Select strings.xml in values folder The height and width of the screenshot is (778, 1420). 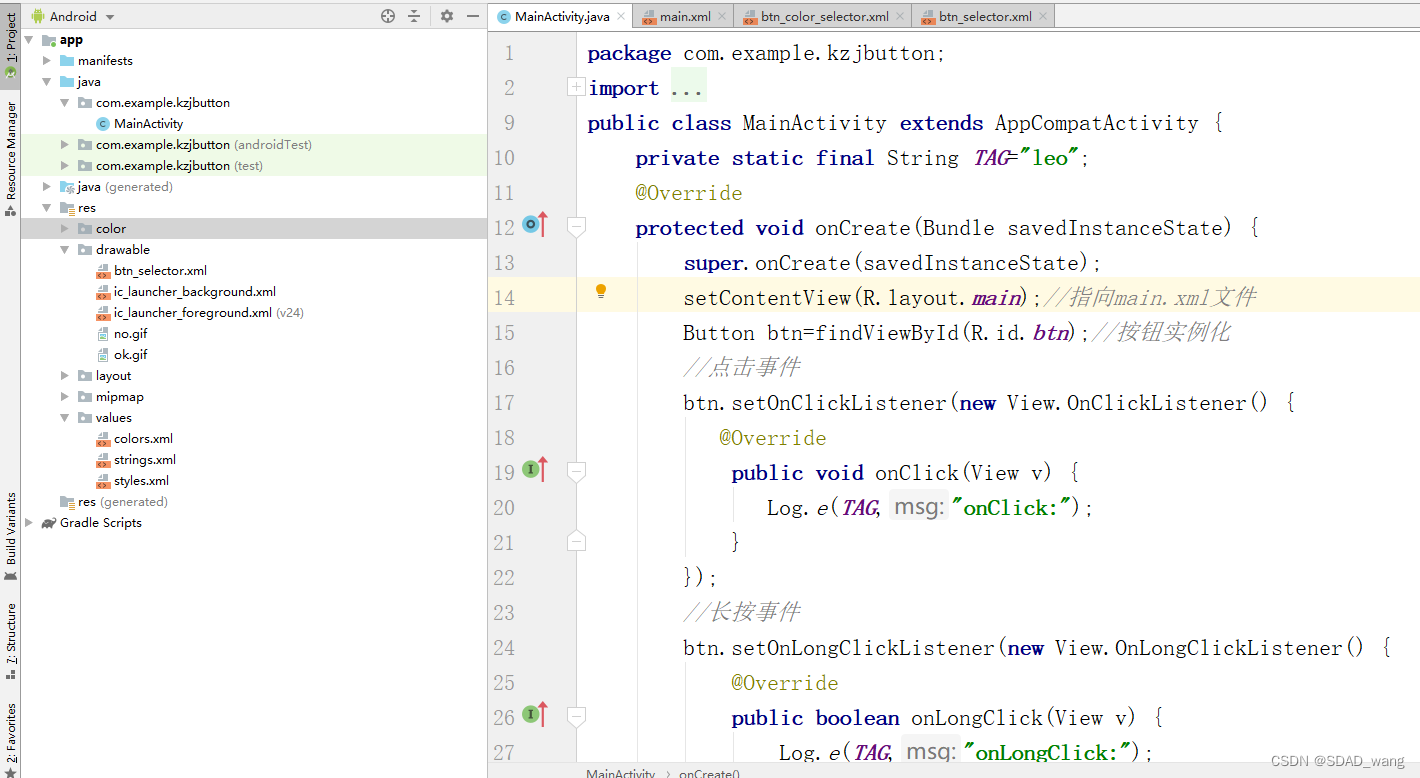coord(144,460)
